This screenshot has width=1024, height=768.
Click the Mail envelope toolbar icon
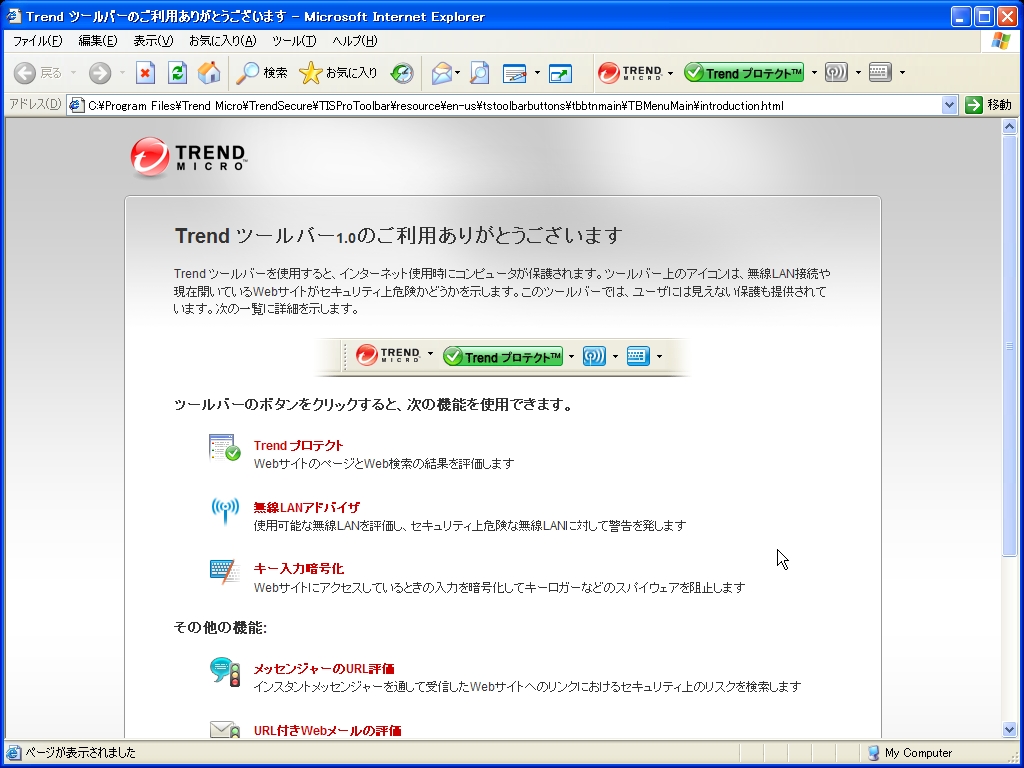pos(441,72)
